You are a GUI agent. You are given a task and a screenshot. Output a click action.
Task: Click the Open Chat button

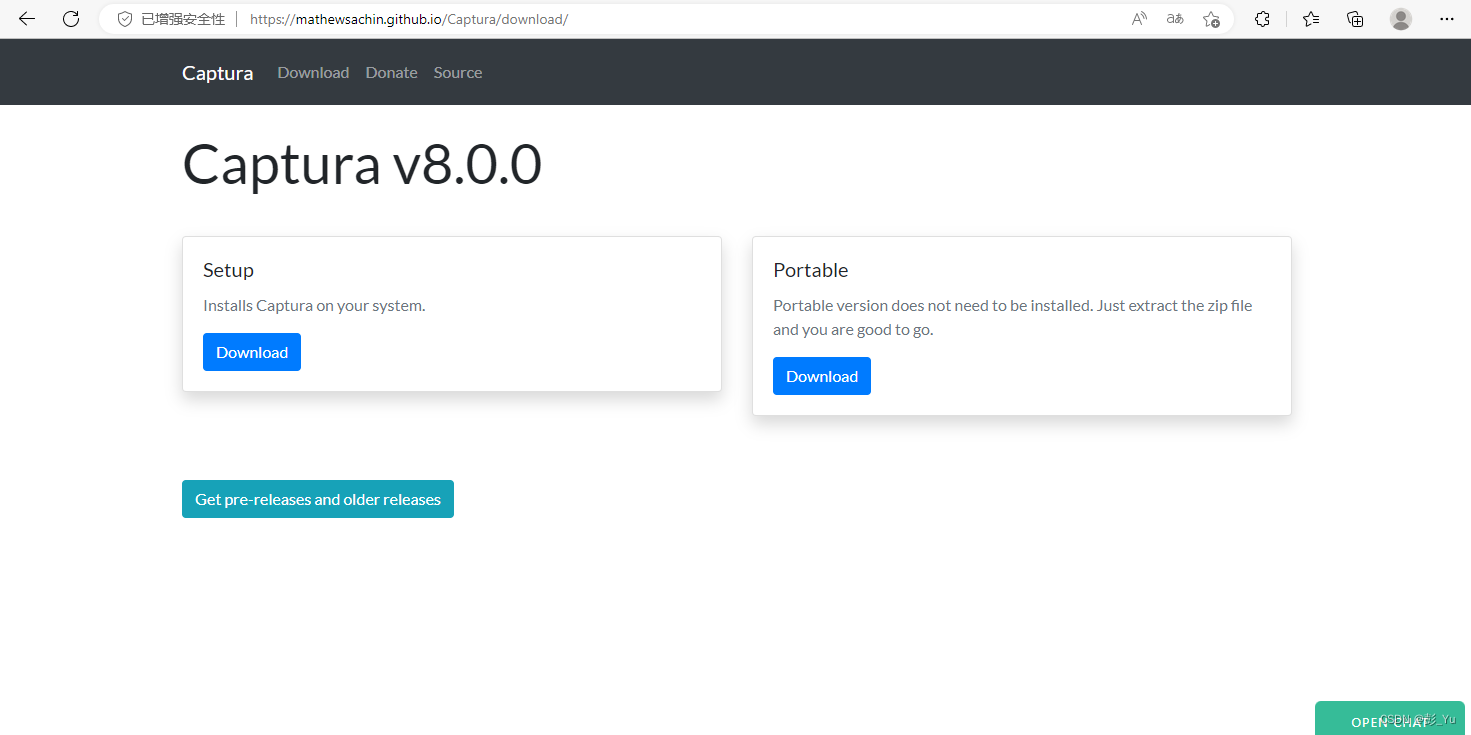pos(1390,720)
